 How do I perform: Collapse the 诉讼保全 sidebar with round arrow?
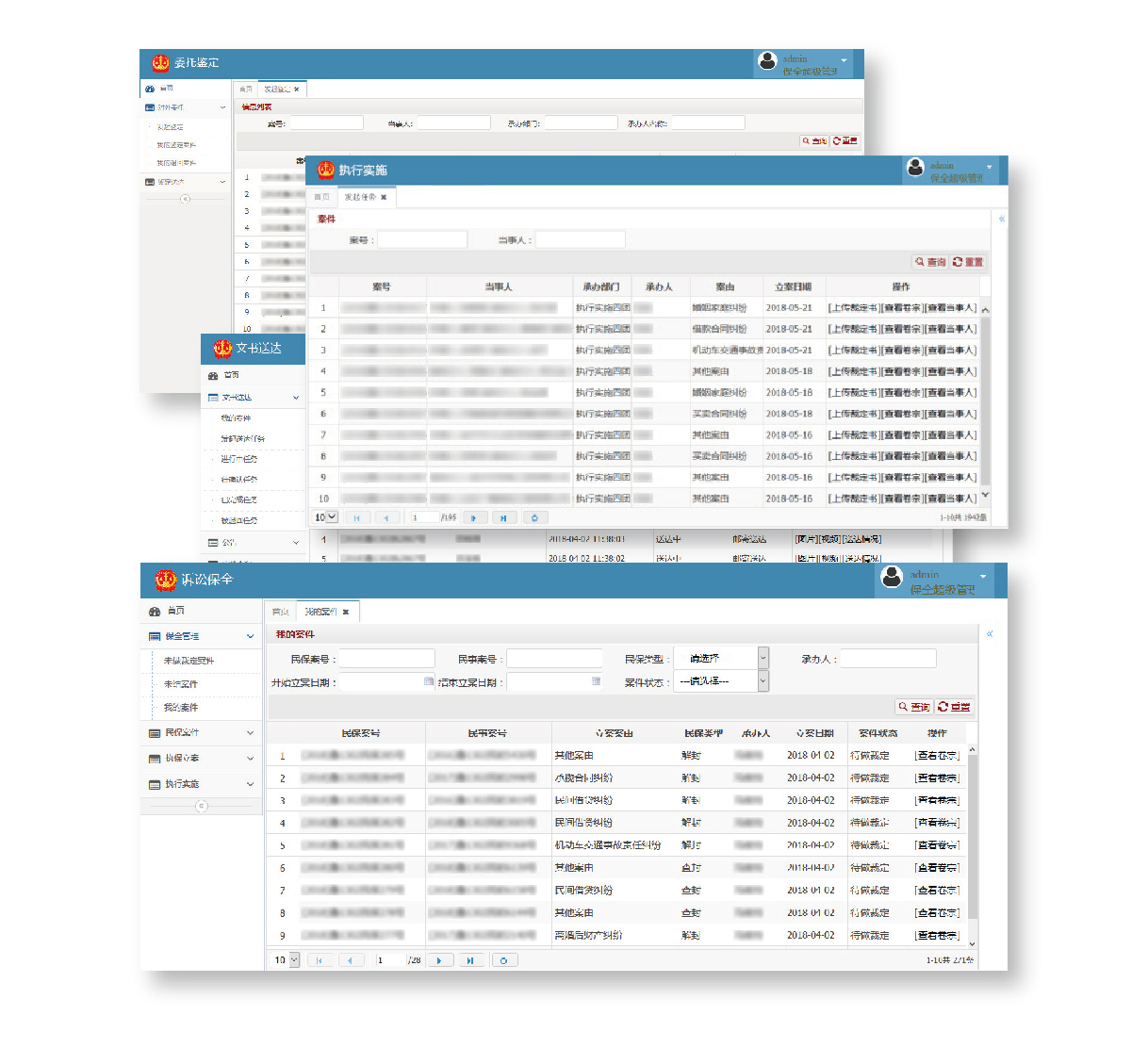[201, 806]
